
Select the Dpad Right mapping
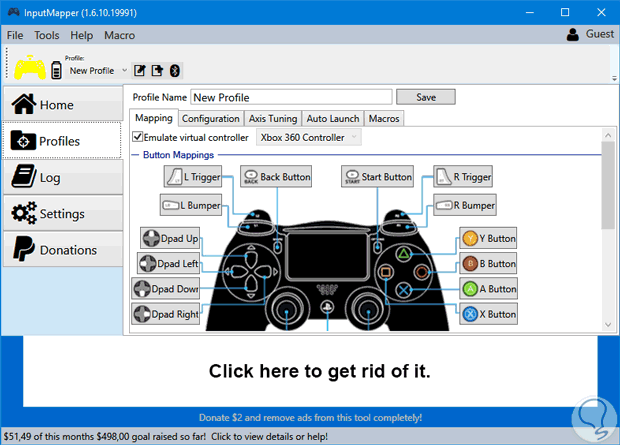(x=166, y=314)
